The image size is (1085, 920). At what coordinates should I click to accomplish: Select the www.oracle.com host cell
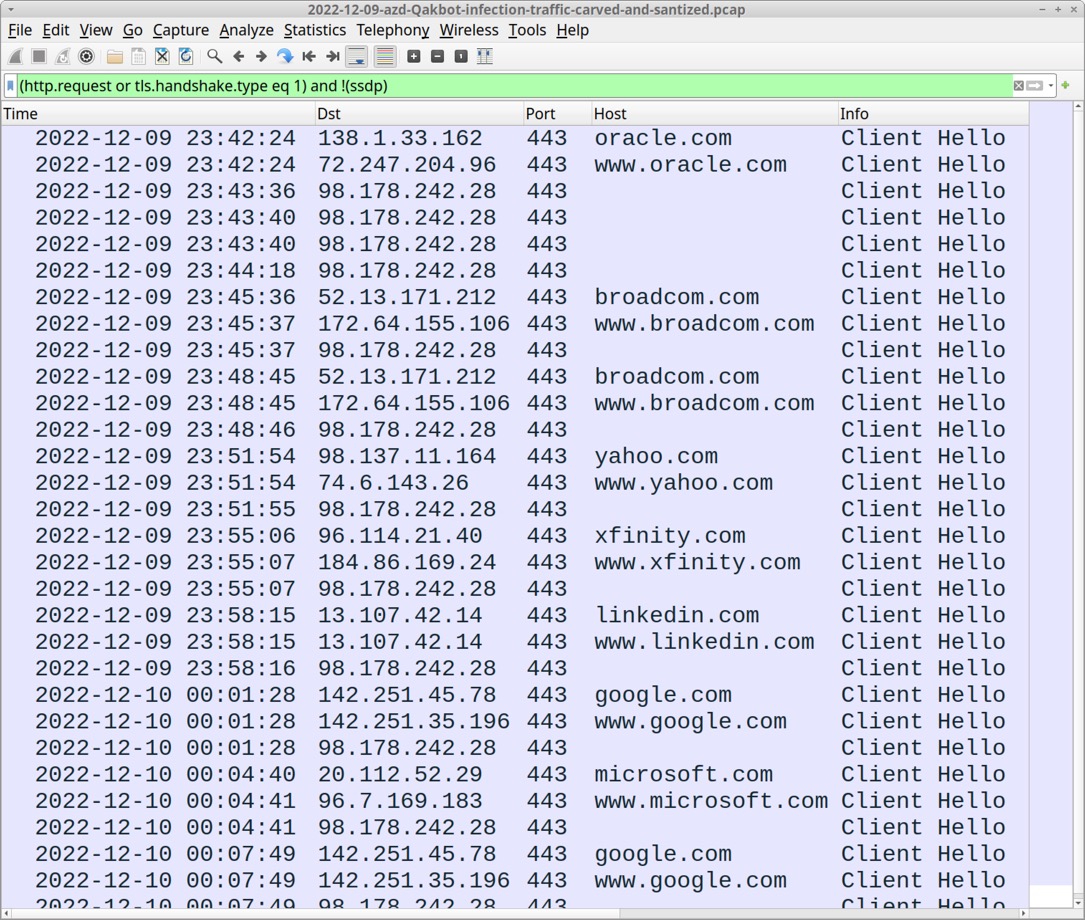point(690,165)
